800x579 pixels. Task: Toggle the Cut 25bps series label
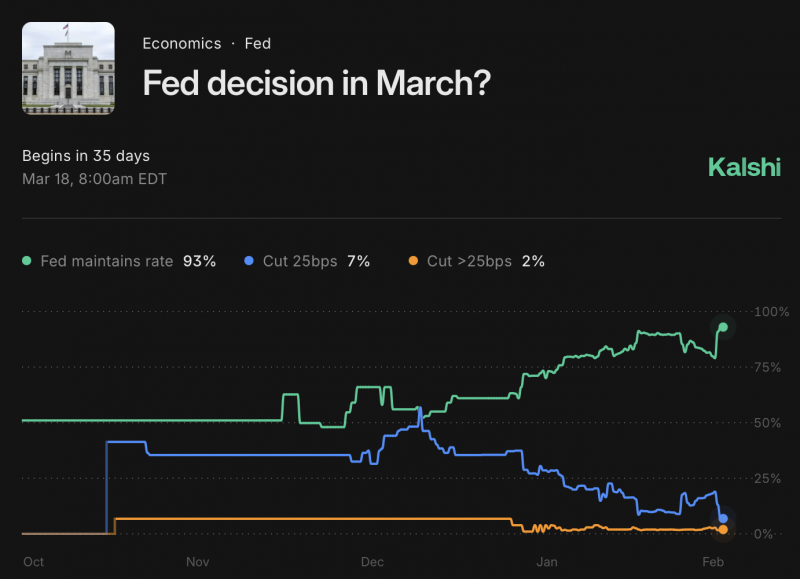pos(300,261)
